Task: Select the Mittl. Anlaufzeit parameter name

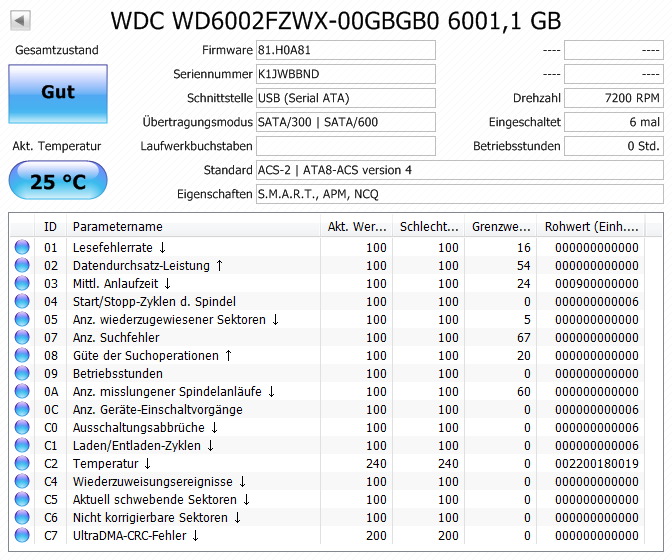Action: tap(122, 284)
